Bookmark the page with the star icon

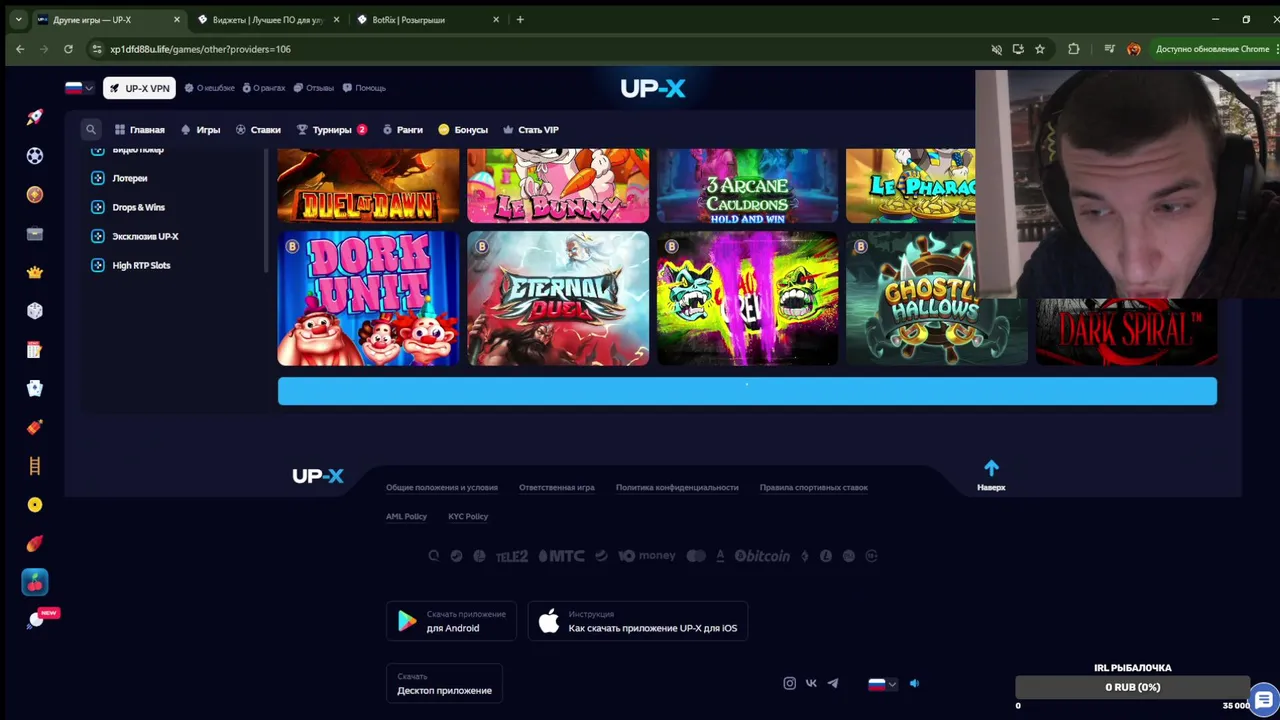click(1040, 49)
